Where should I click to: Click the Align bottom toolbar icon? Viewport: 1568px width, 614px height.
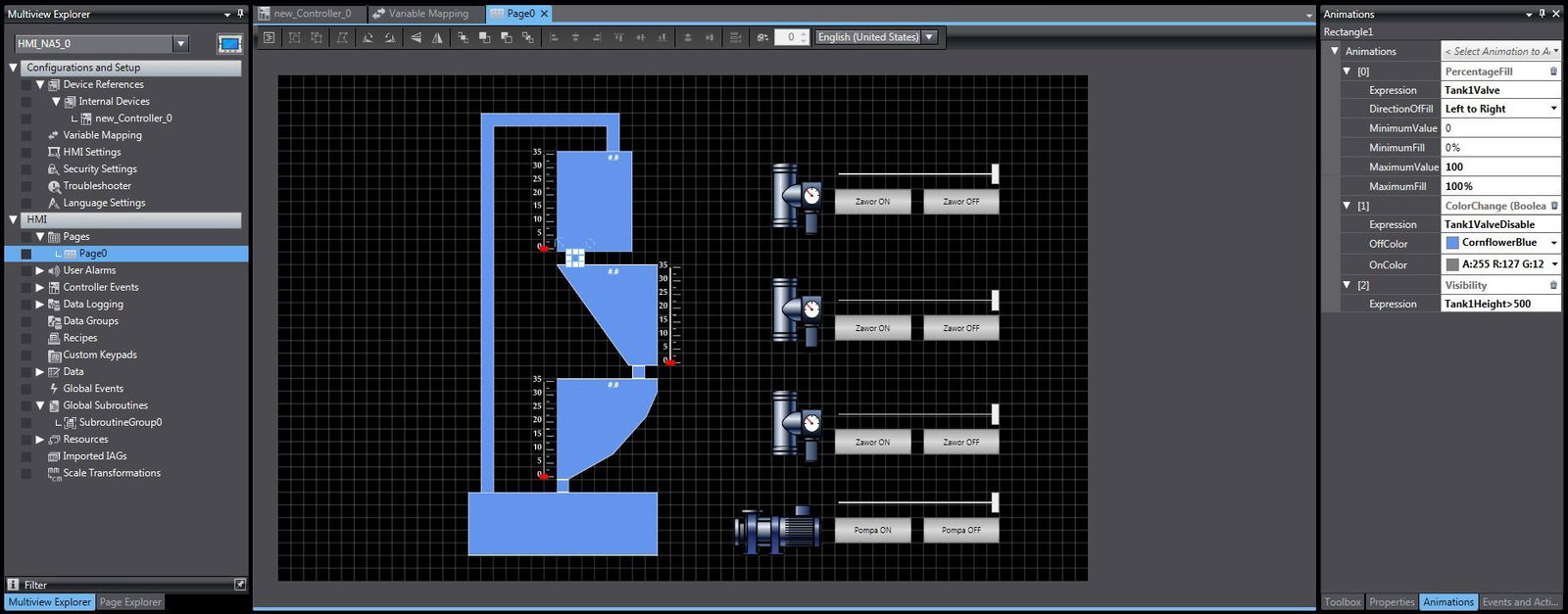tap(662, 37)
